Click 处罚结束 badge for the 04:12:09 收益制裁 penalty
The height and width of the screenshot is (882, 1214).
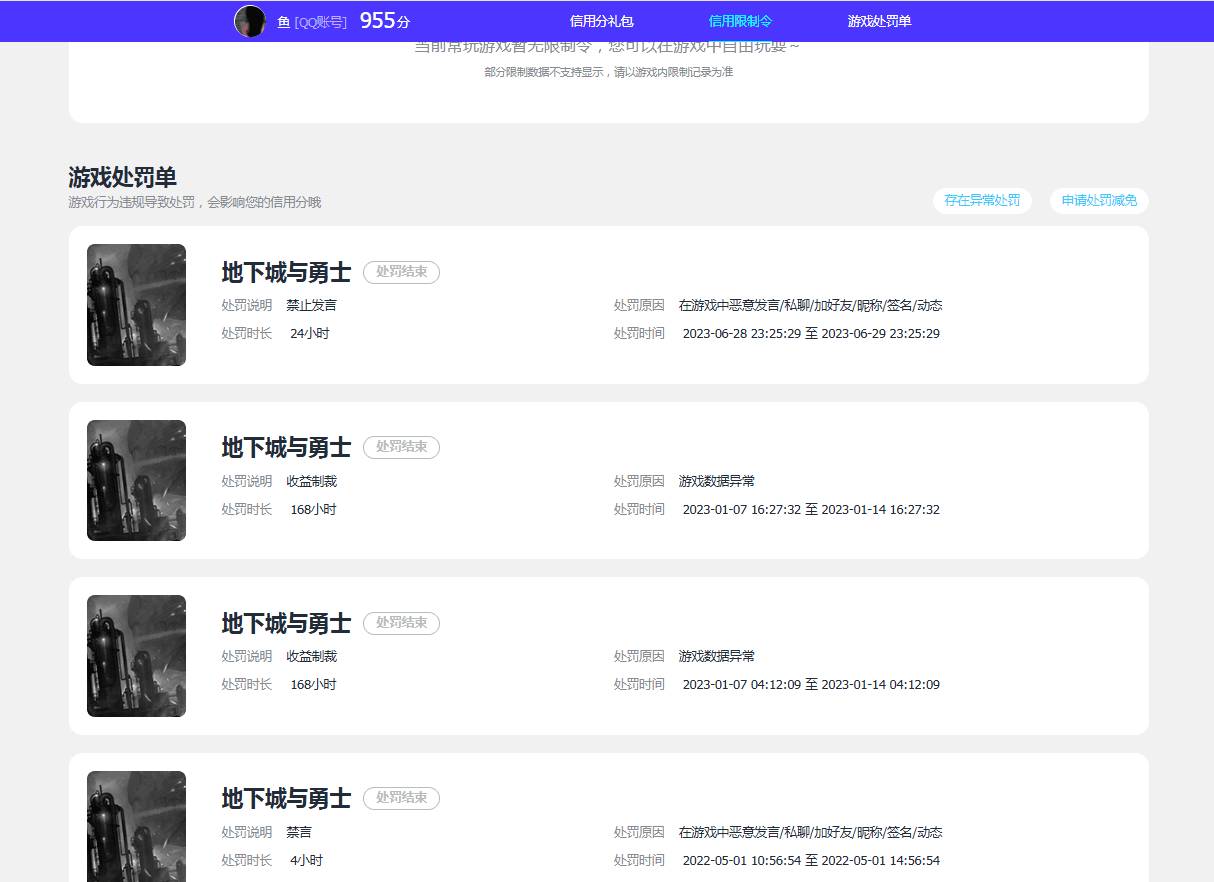click(401, 623)
